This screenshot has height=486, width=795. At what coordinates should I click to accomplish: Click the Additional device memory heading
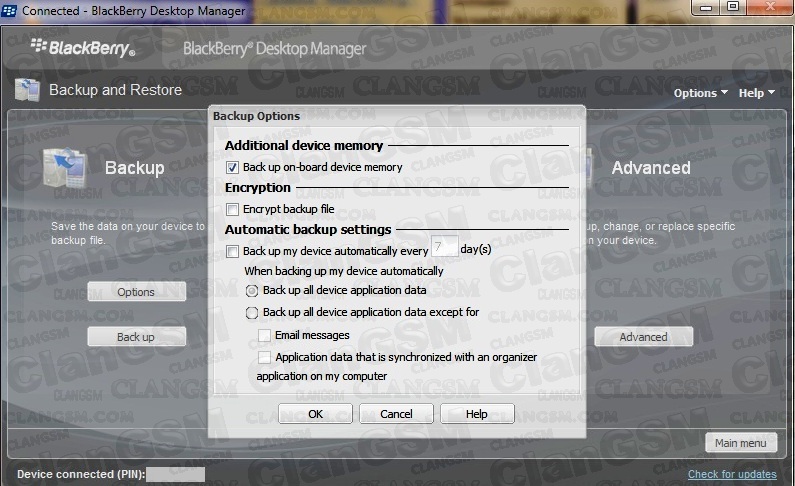304,145
